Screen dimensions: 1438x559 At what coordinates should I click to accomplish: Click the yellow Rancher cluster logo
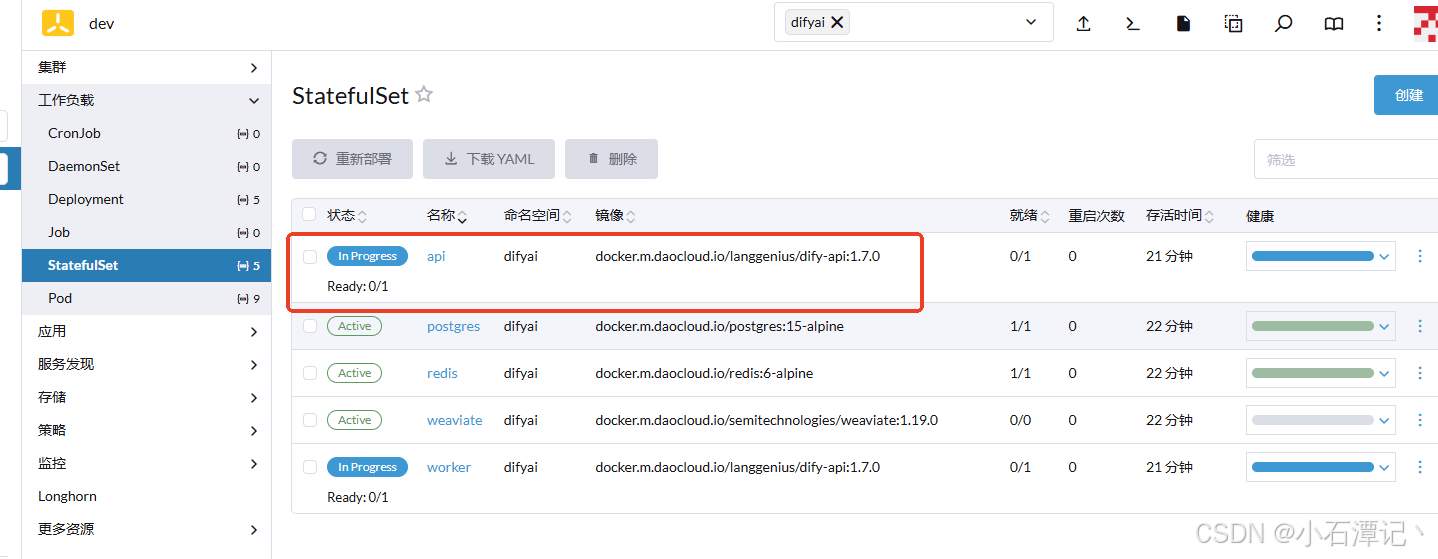(58, 23)
